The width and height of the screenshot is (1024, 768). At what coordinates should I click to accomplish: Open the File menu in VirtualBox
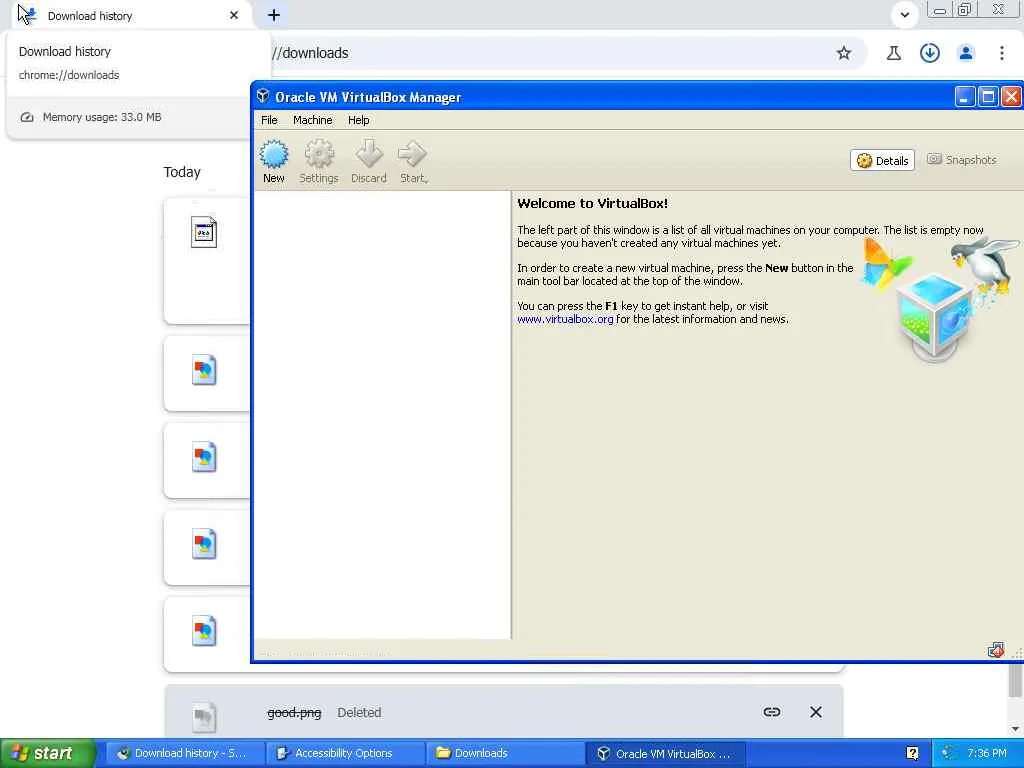269,120
